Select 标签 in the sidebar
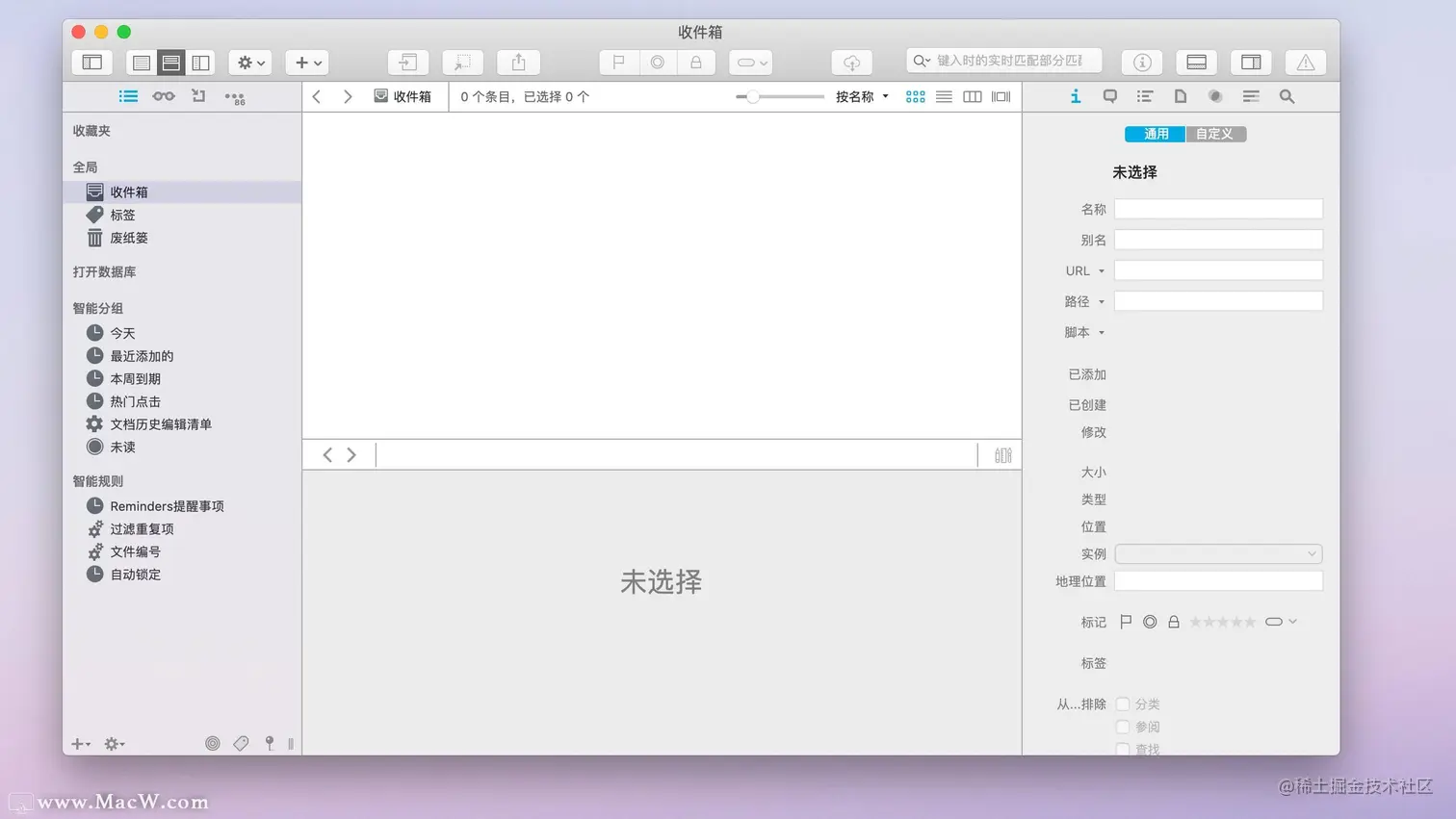1456x819 pixels. [182, 215]
